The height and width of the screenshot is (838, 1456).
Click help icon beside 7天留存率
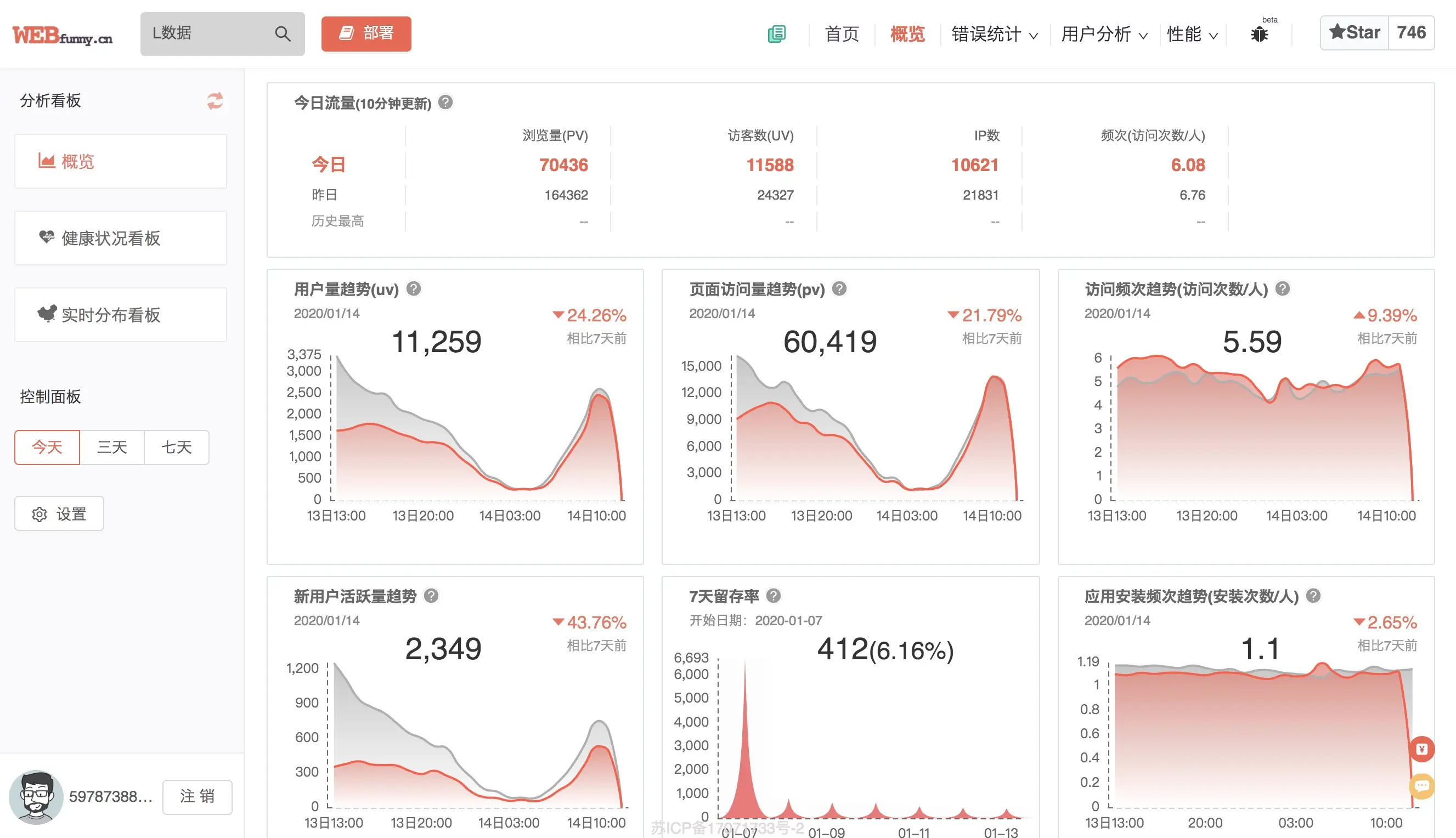(774, 596)
